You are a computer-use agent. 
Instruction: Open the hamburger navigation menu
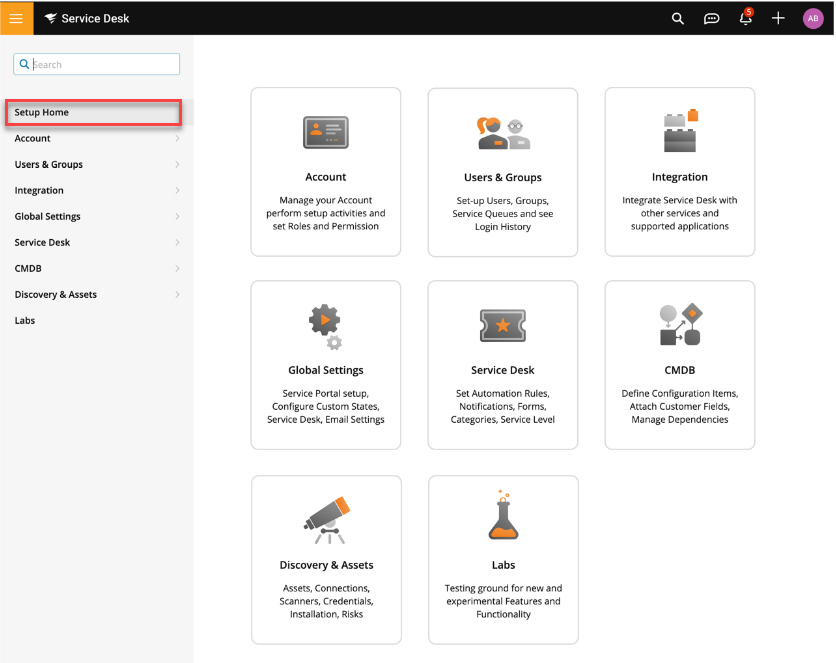point(17,19)
